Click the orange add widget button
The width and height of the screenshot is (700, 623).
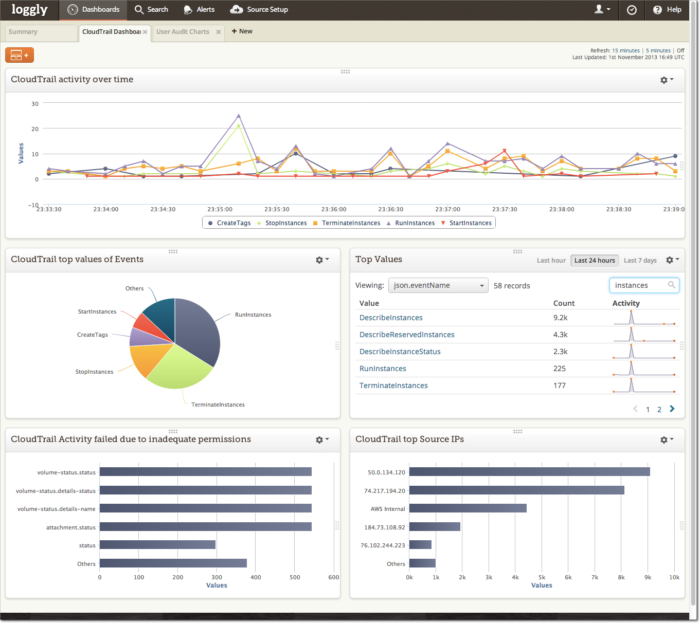pos(20,55)
